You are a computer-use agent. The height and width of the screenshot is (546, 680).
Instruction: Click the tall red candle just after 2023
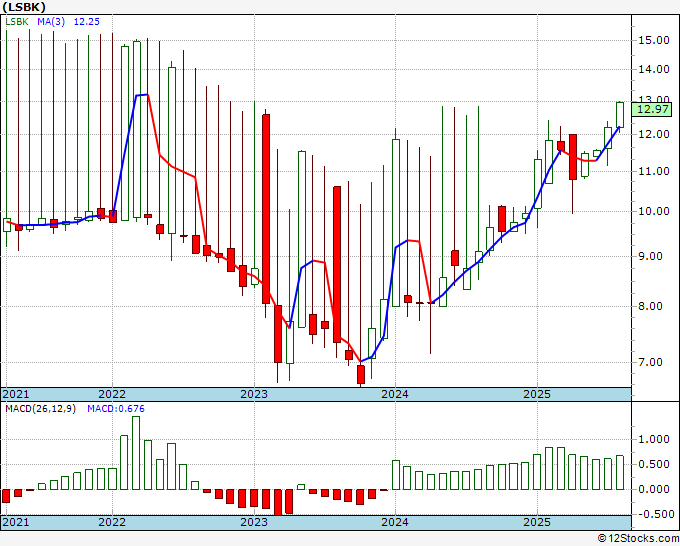(266, 209)
